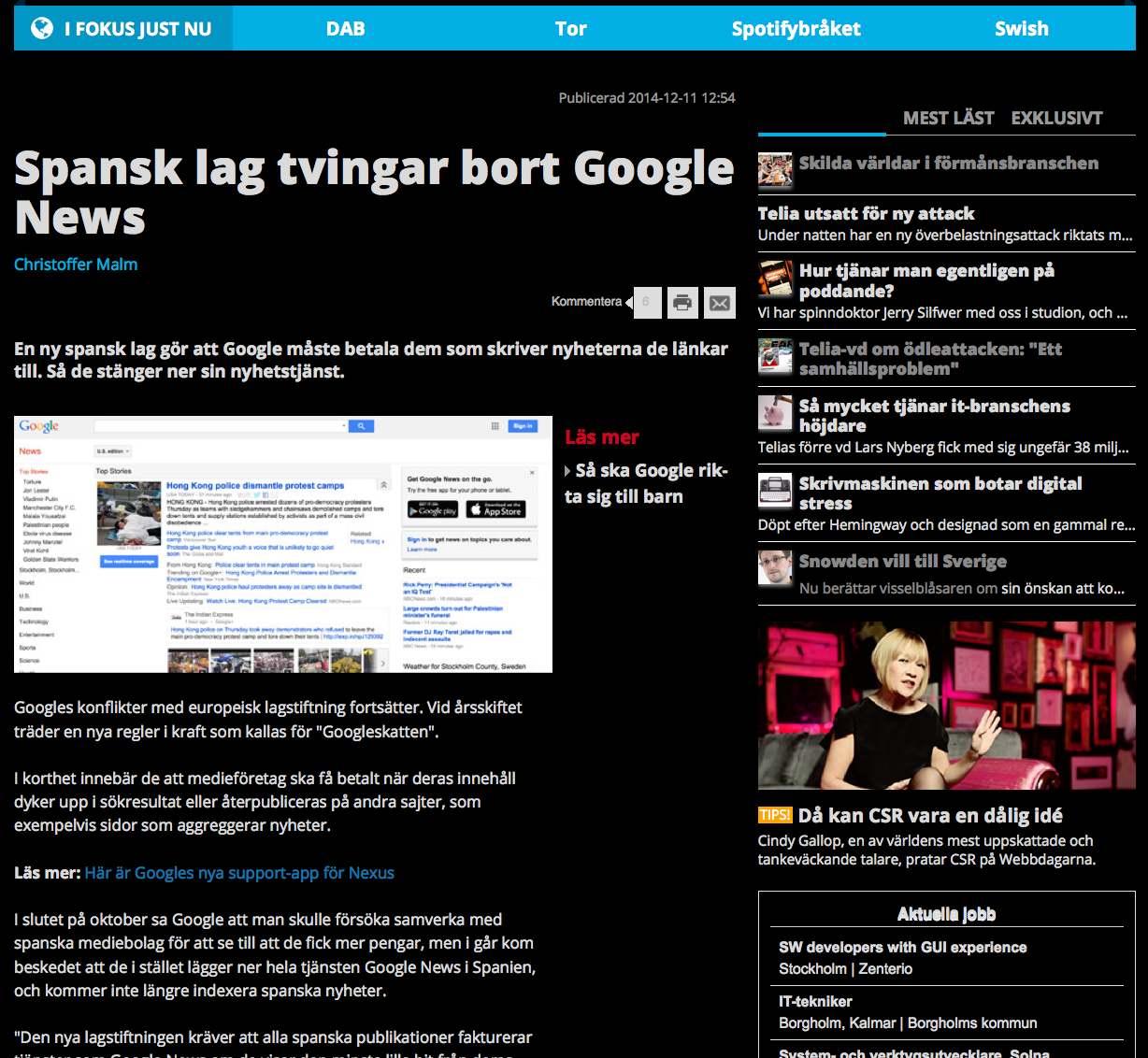Open Skrivmaskinen som botar digital stress
This screenshot has height=1058, width=1148.
pyautogui.click(x=940, y=493)
